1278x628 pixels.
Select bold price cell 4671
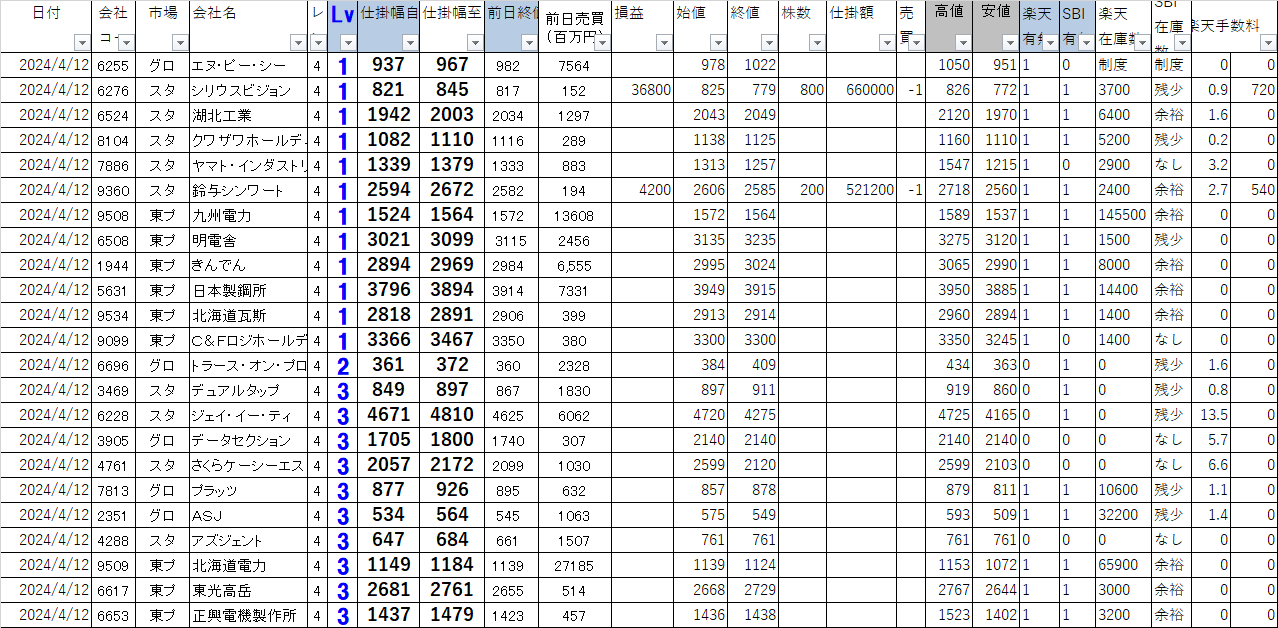(389, 415)
